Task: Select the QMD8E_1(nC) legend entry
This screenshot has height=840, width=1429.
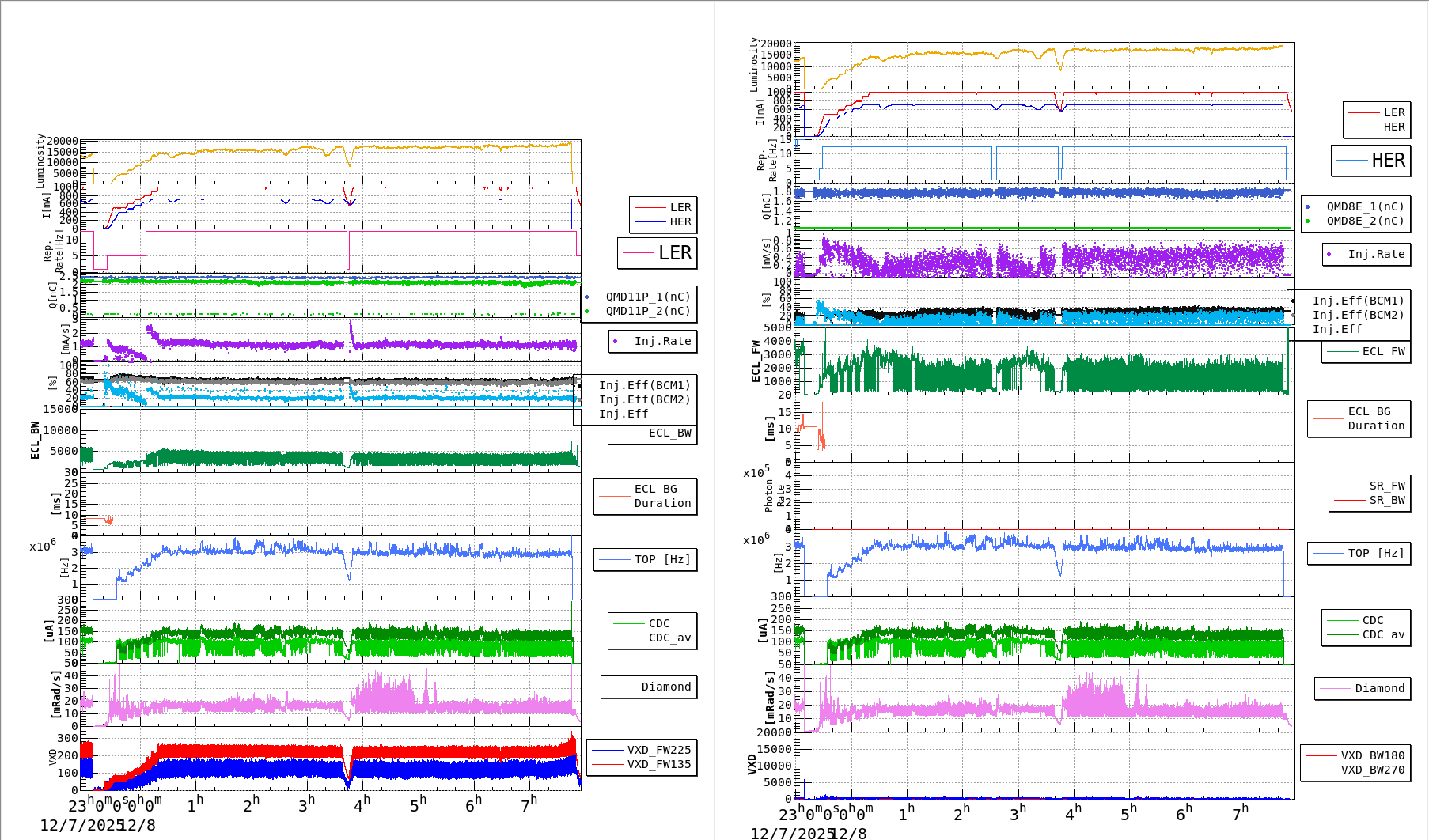Action: click(1365, 206)
